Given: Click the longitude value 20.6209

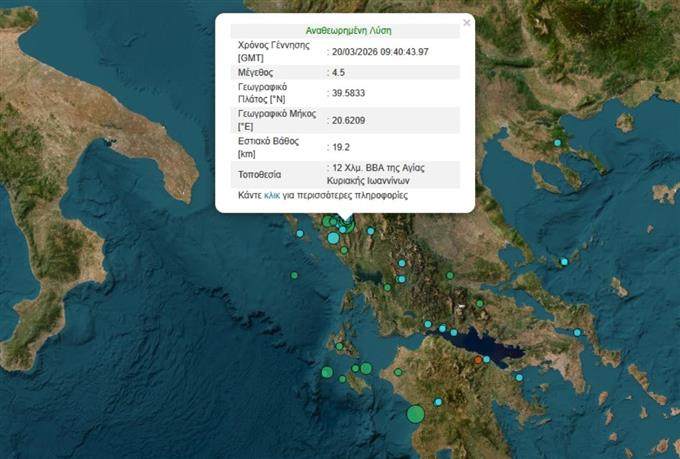Looking at the screenshot, I should point(348,120).
